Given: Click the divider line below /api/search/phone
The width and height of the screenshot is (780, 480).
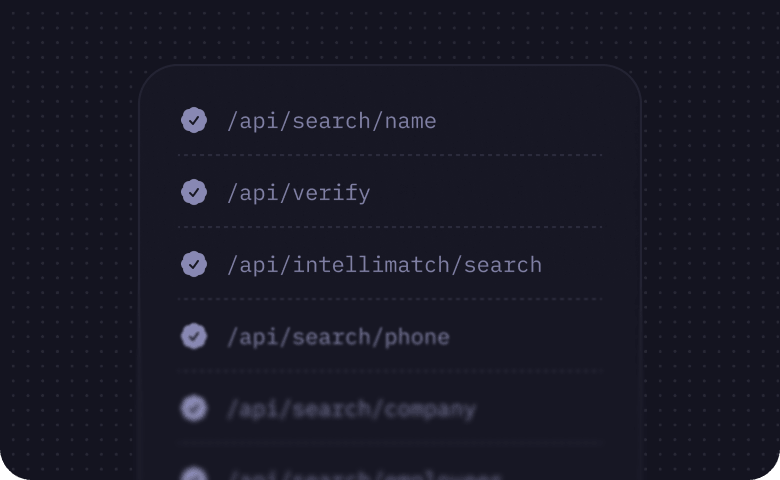Looking at the screenshot, I should click(390, 371).
